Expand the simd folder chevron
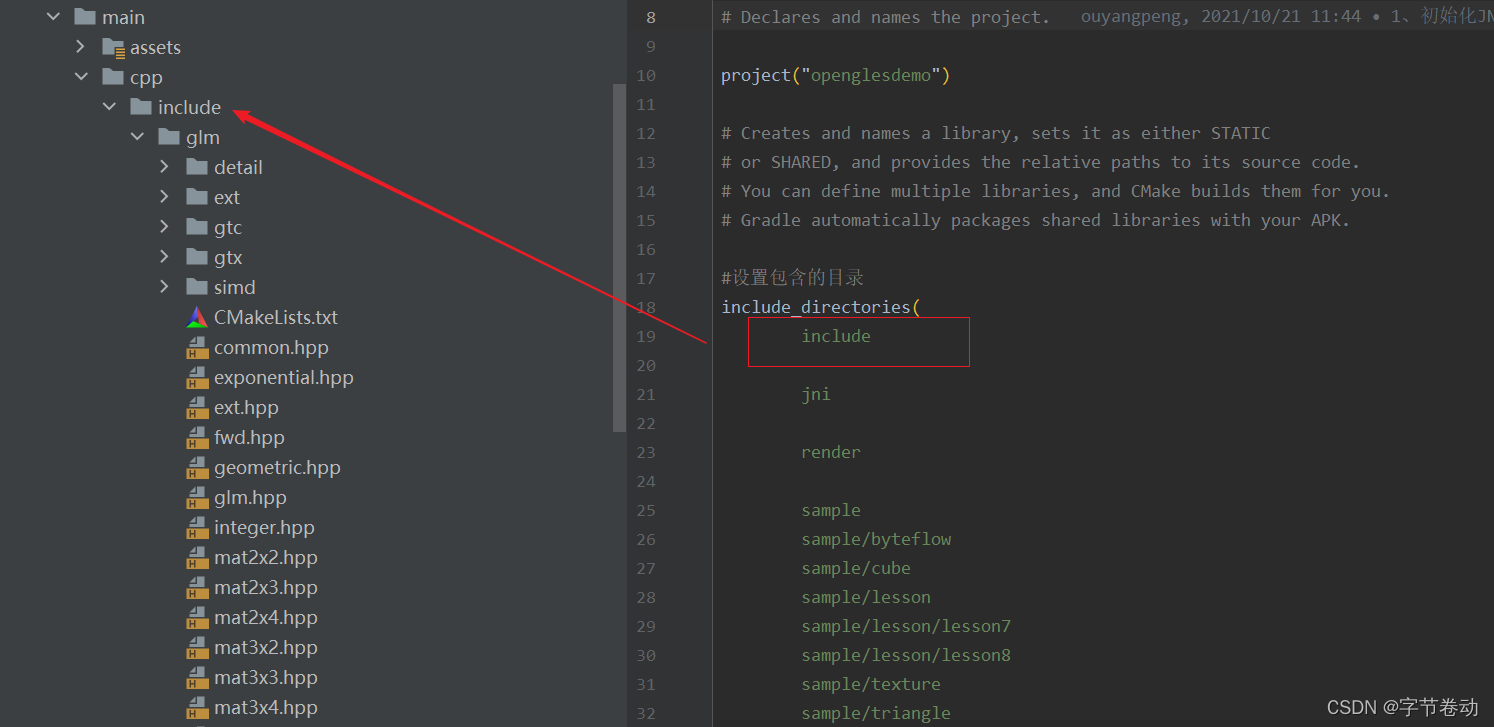This screenshot has height=727, width=1494. [165, 287]
